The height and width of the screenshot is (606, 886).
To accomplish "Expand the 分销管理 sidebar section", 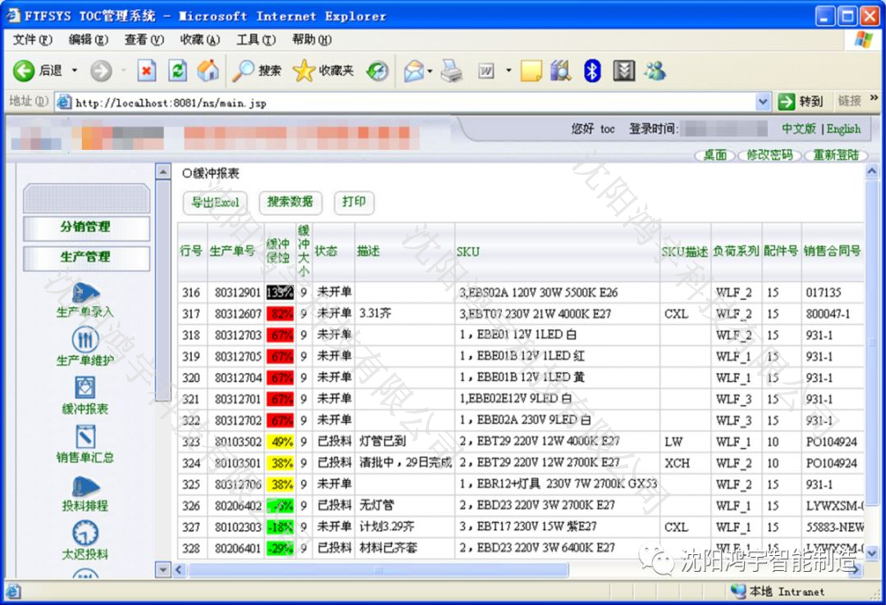I will point(86,227).
